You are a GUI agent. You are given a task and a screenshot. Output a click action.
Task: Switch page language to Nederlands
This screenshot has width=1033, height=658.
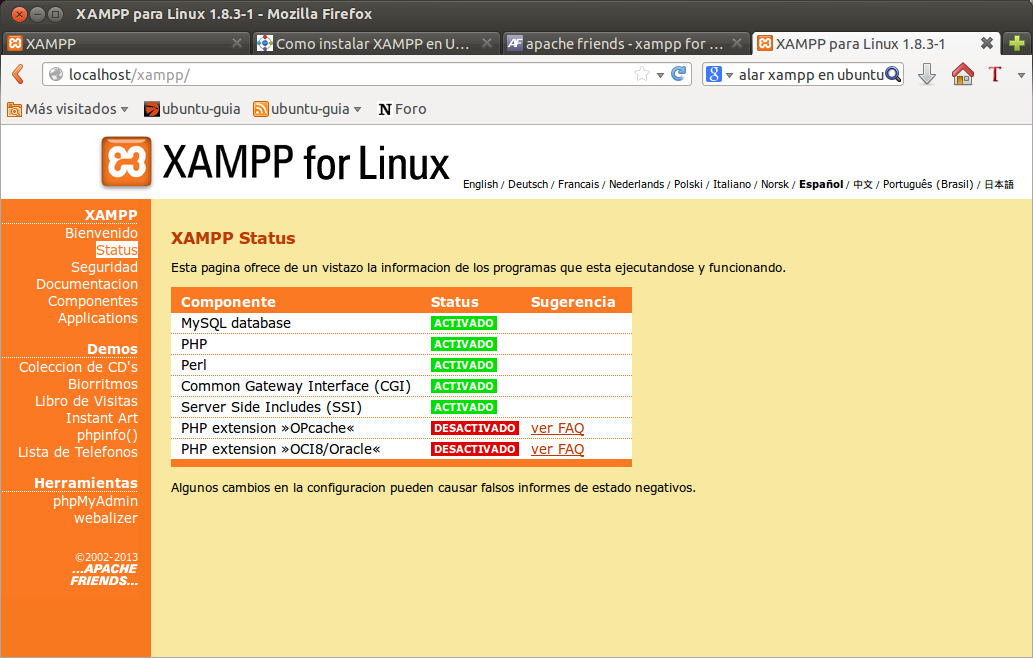tap(636, 184)
